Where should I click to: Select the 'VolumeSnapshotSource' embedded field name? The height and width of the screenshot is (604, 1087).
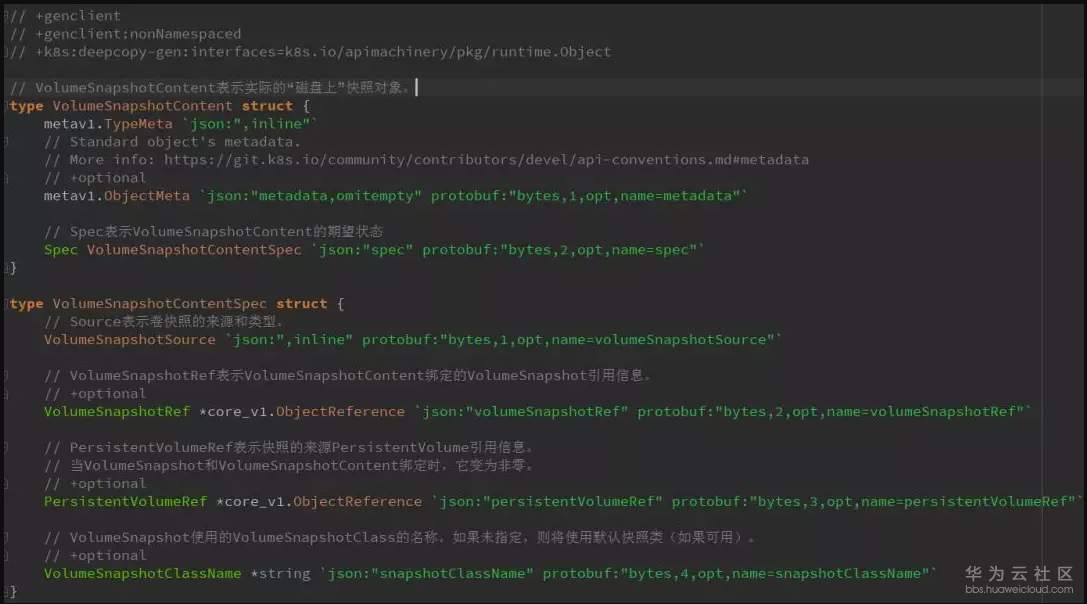click(x=130, y=339)
